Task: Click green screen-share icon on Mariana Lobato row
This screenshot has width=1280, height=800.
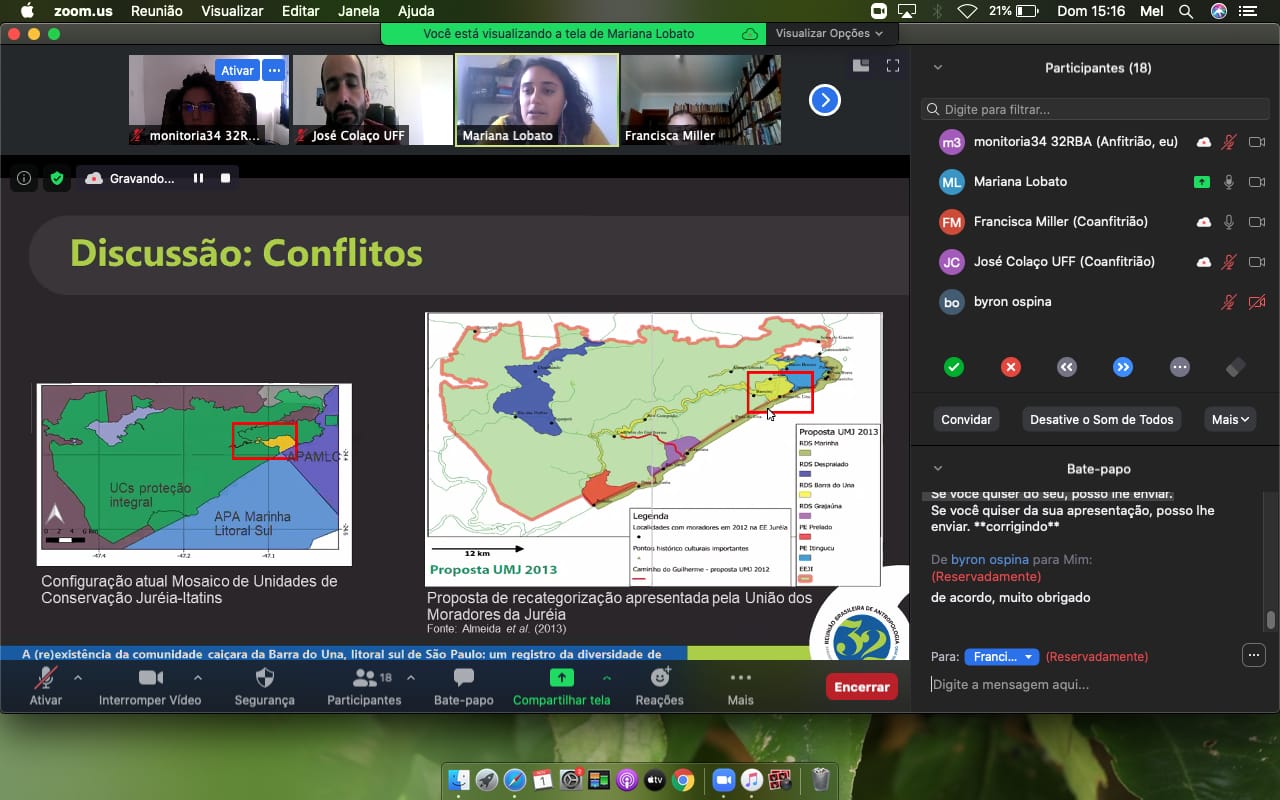Action: point(1202,182)
